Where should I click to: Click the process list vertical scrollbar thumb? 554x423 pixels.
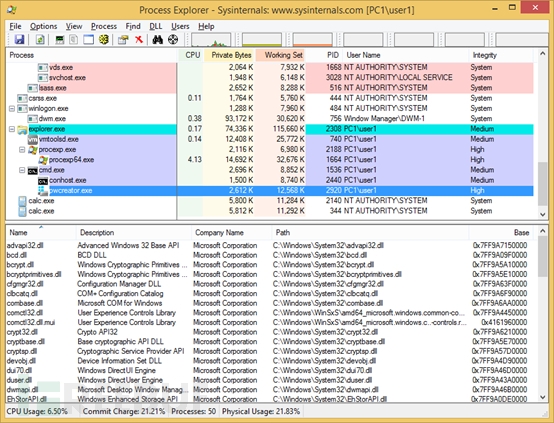tap(542, 184)
